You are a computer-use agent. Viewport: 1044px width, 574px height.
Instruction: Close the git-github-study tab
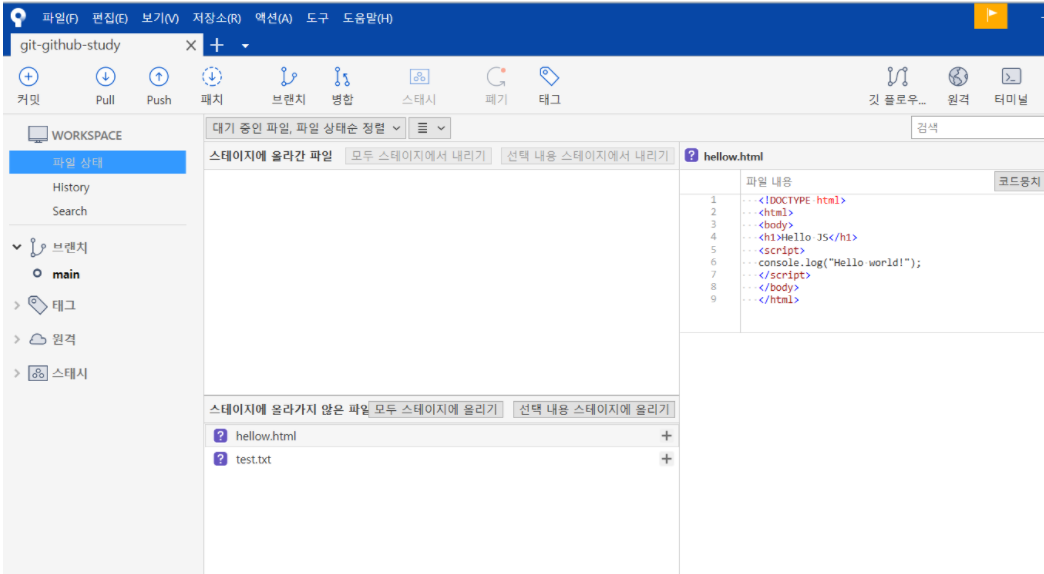tap(190, 45)
